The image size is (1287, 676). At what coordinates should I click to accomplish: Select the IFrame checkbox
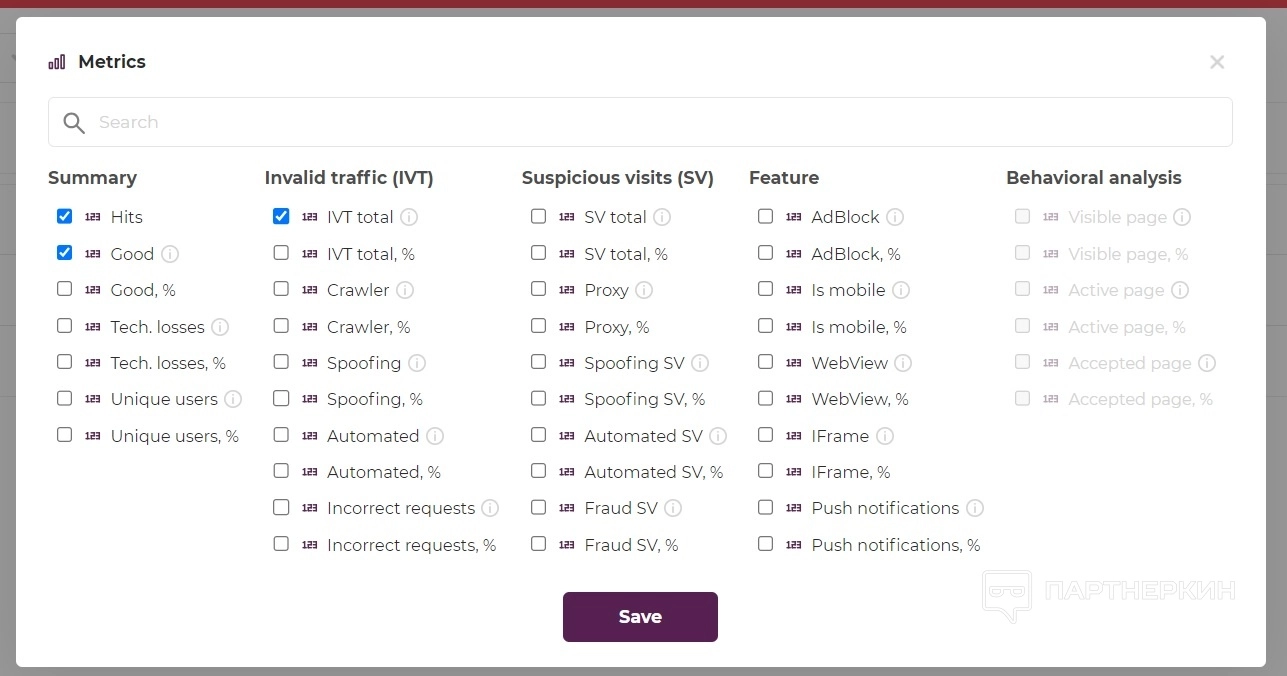pos(766,435)
